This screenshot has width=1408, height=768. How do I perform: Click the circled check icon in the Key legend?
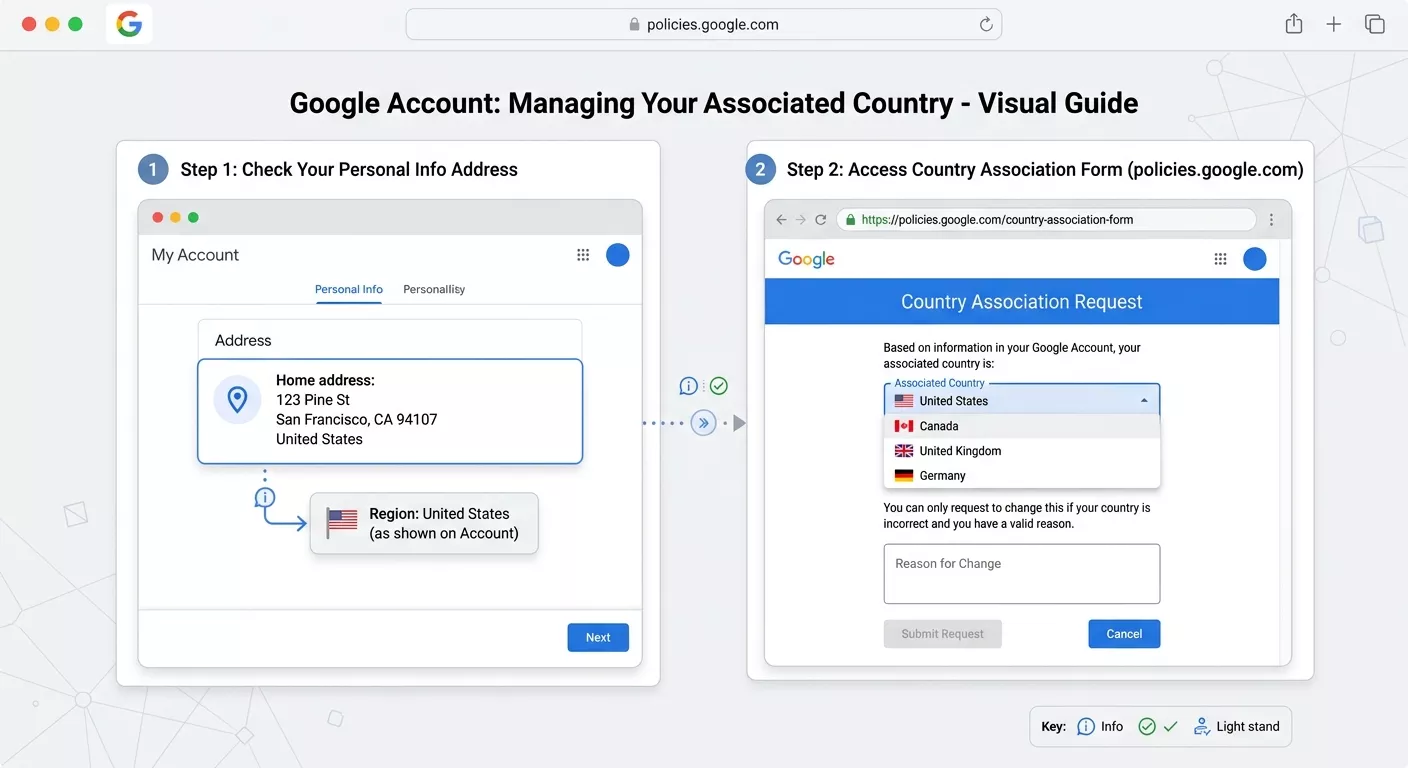pyautogui.click(x=1147, y=727)
